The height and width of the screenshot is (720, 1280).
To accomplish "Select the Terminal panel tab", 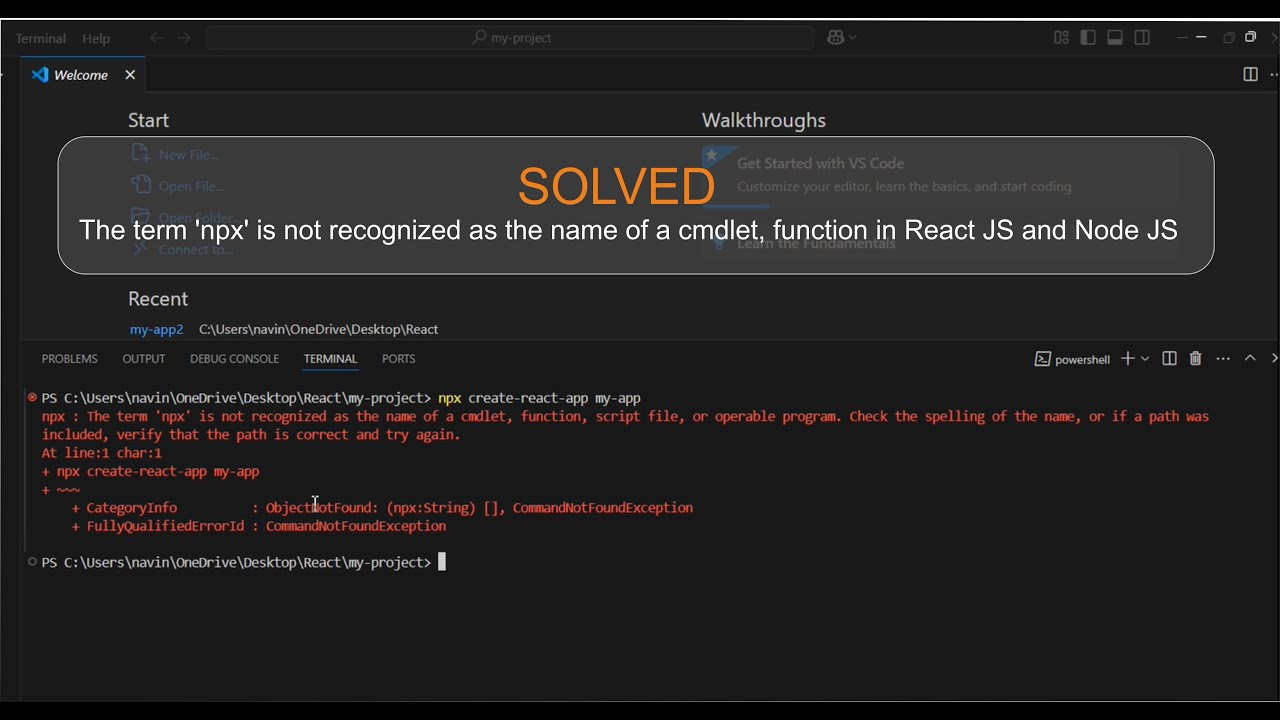I will point(330,359).
